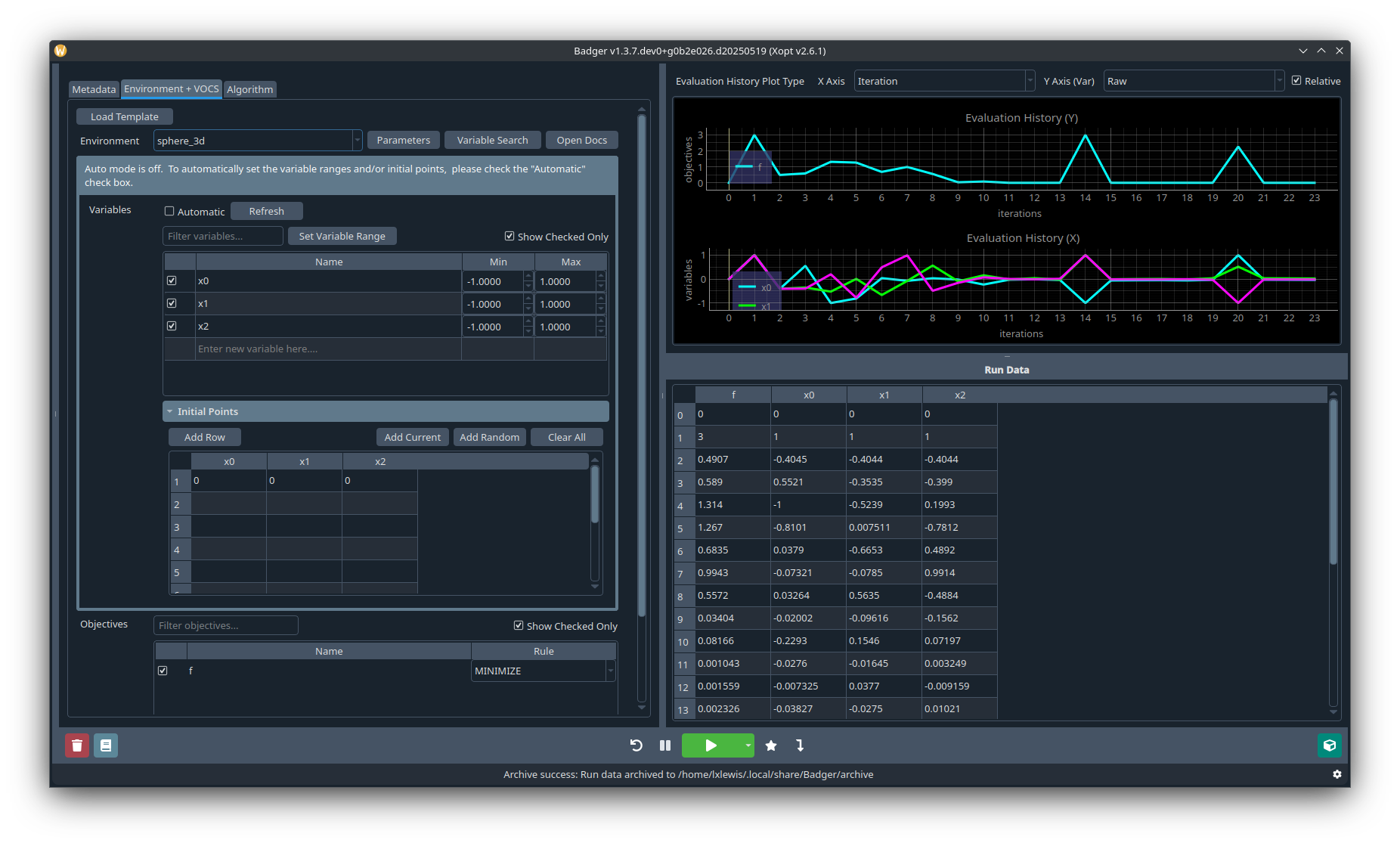The height and width of the screenshot is (846, 1400).
Task: Click the Add Current button
Action: 413,437
